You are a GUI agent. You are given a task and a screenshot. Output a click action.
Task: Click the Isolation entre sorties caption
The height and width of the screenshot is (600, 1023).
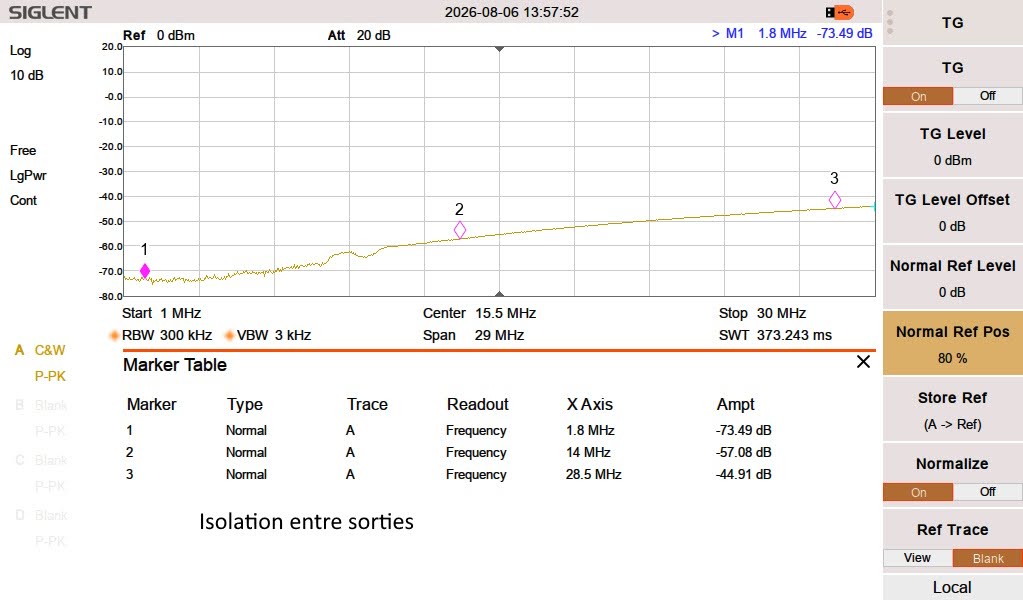(307, 522)
